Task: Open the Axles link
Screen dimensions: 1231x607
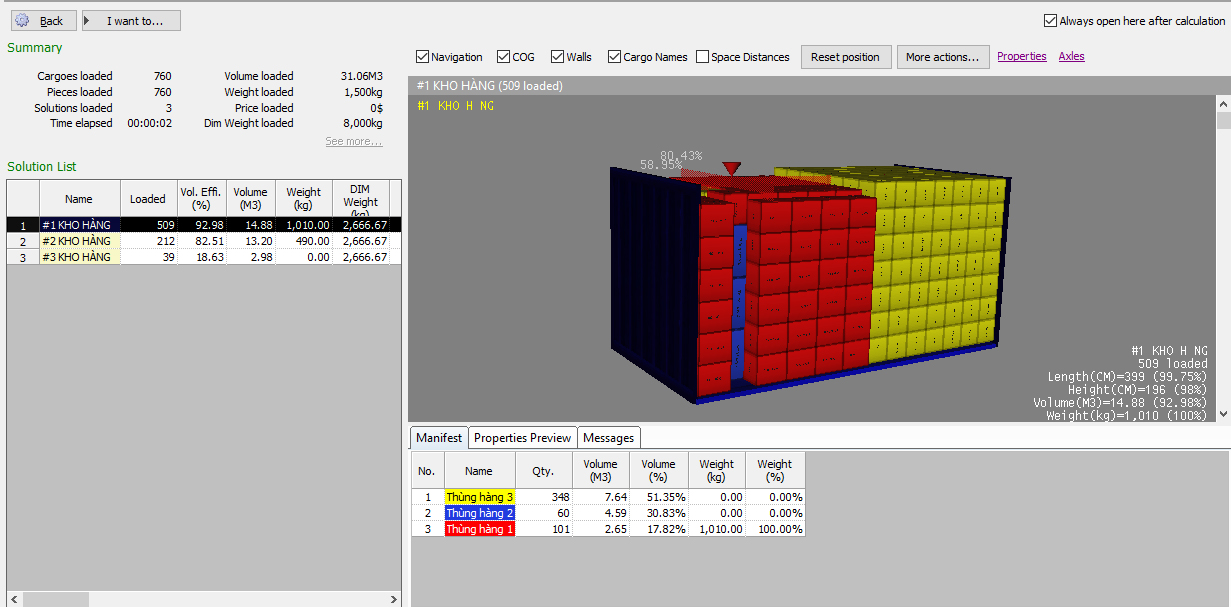Action: click(1071, 56)
